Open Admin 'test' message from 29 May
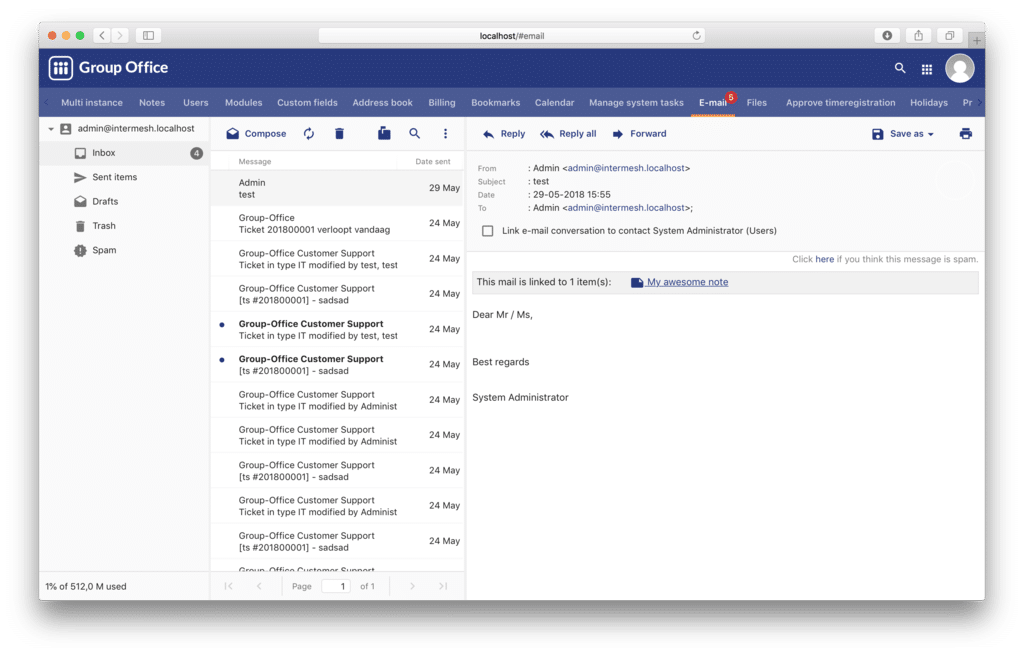 click(x=337, y=188)
